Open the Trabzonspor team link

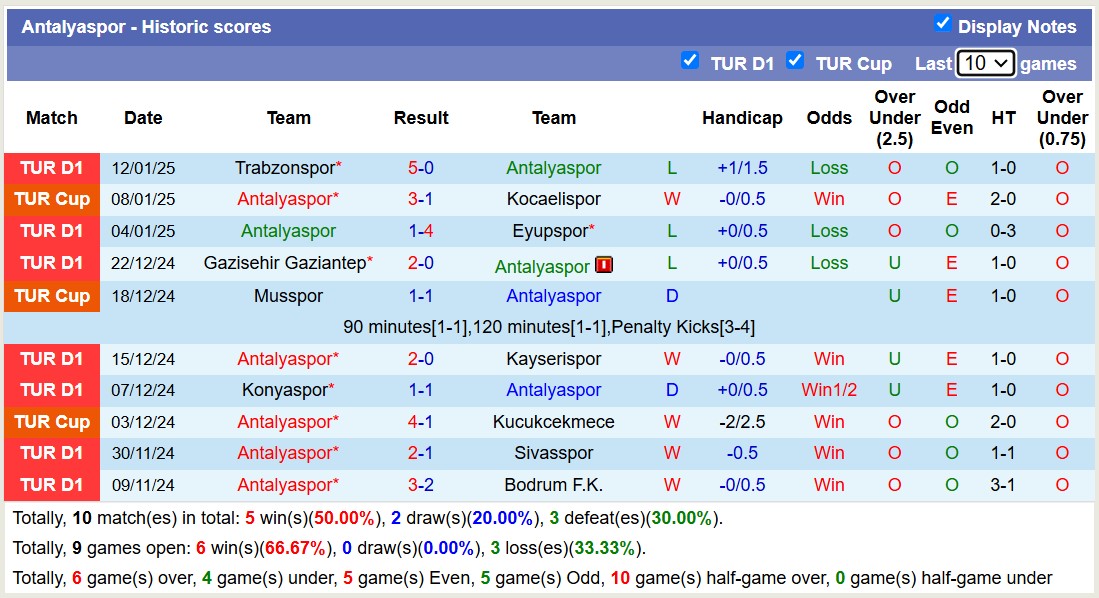point(283,167)
